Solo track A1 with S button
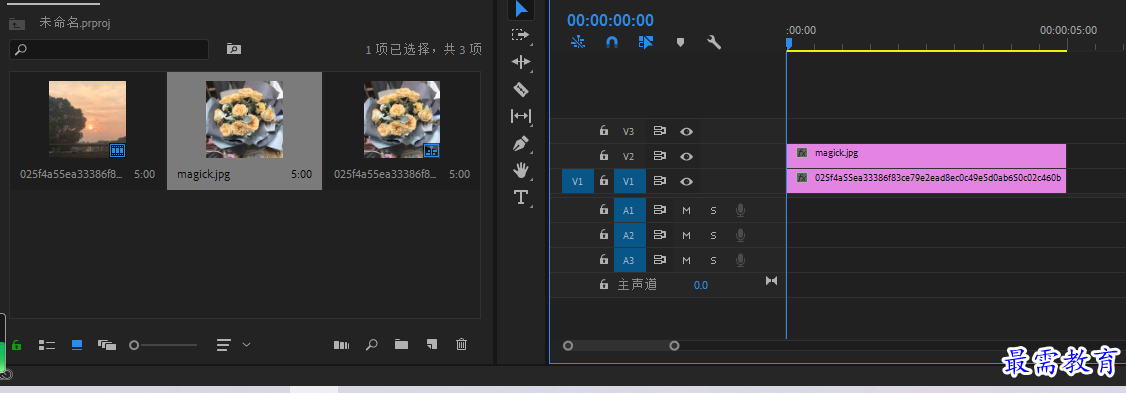Image resolution: width=1126 pixels, height=393 pixels. point(714,211)
